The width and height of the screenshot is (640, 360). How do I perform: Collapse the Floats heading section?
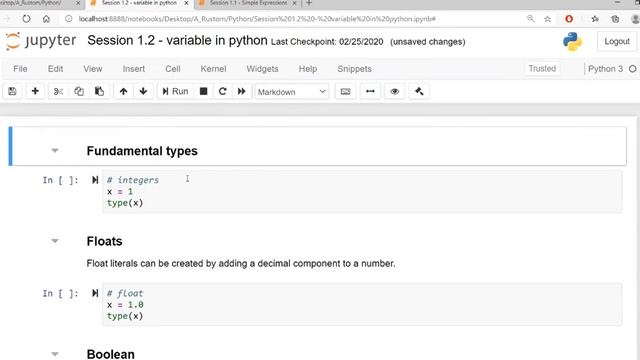click(x=55, y=241)
